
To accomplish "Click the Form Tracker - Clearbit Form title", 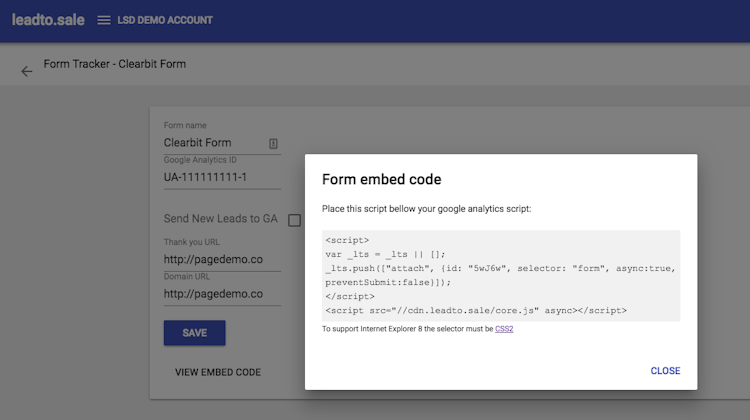I will [x=115, y=64].
